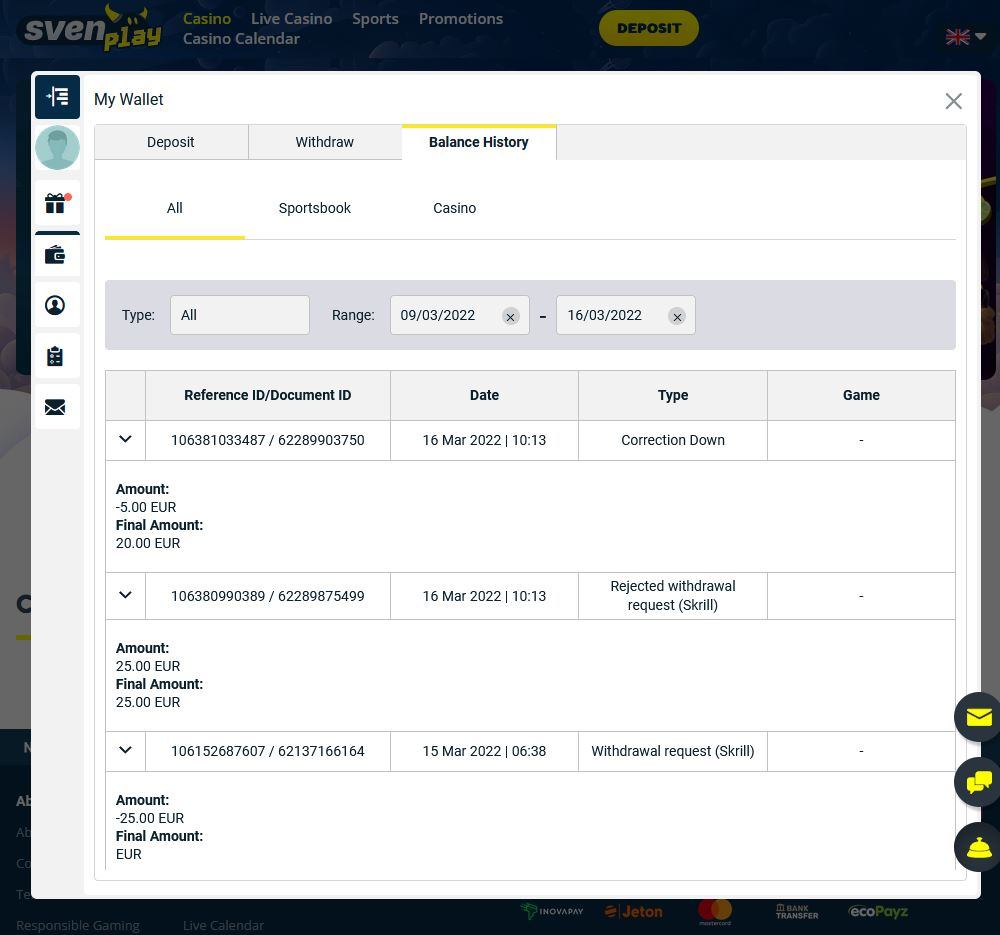The height and width of the screenshot is (935, 1000).
Task: Switch to the Withdraw tab
Action: point(325,142)
